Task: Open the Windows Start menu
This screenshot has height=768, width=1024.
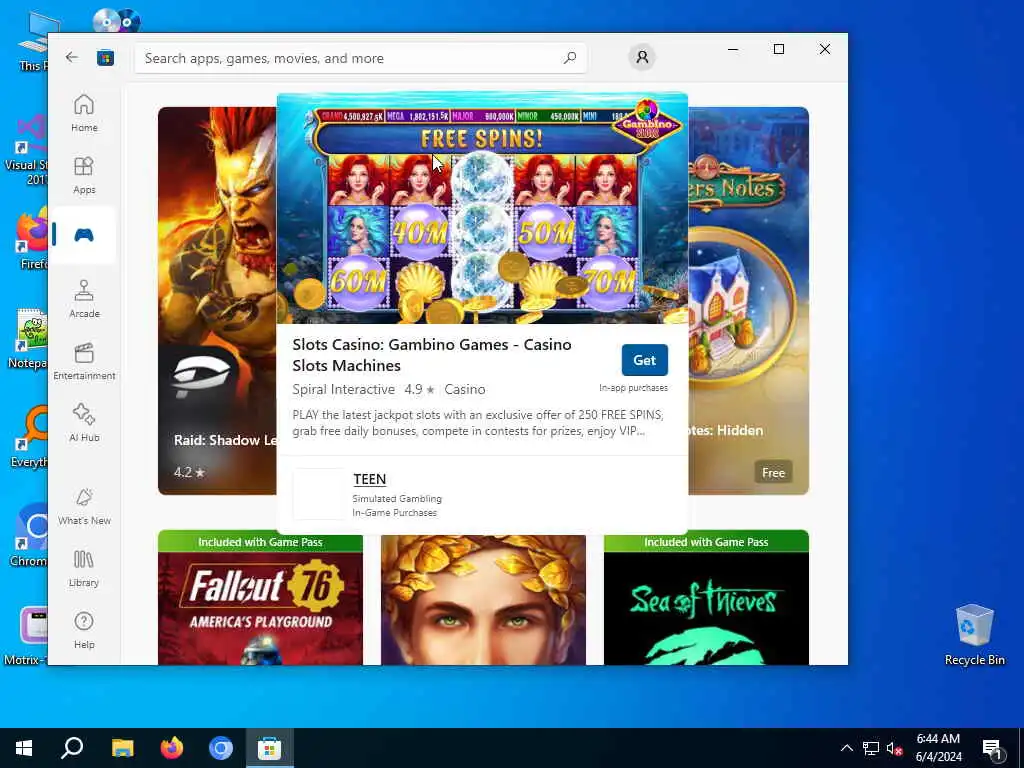Action: (24, 748)
